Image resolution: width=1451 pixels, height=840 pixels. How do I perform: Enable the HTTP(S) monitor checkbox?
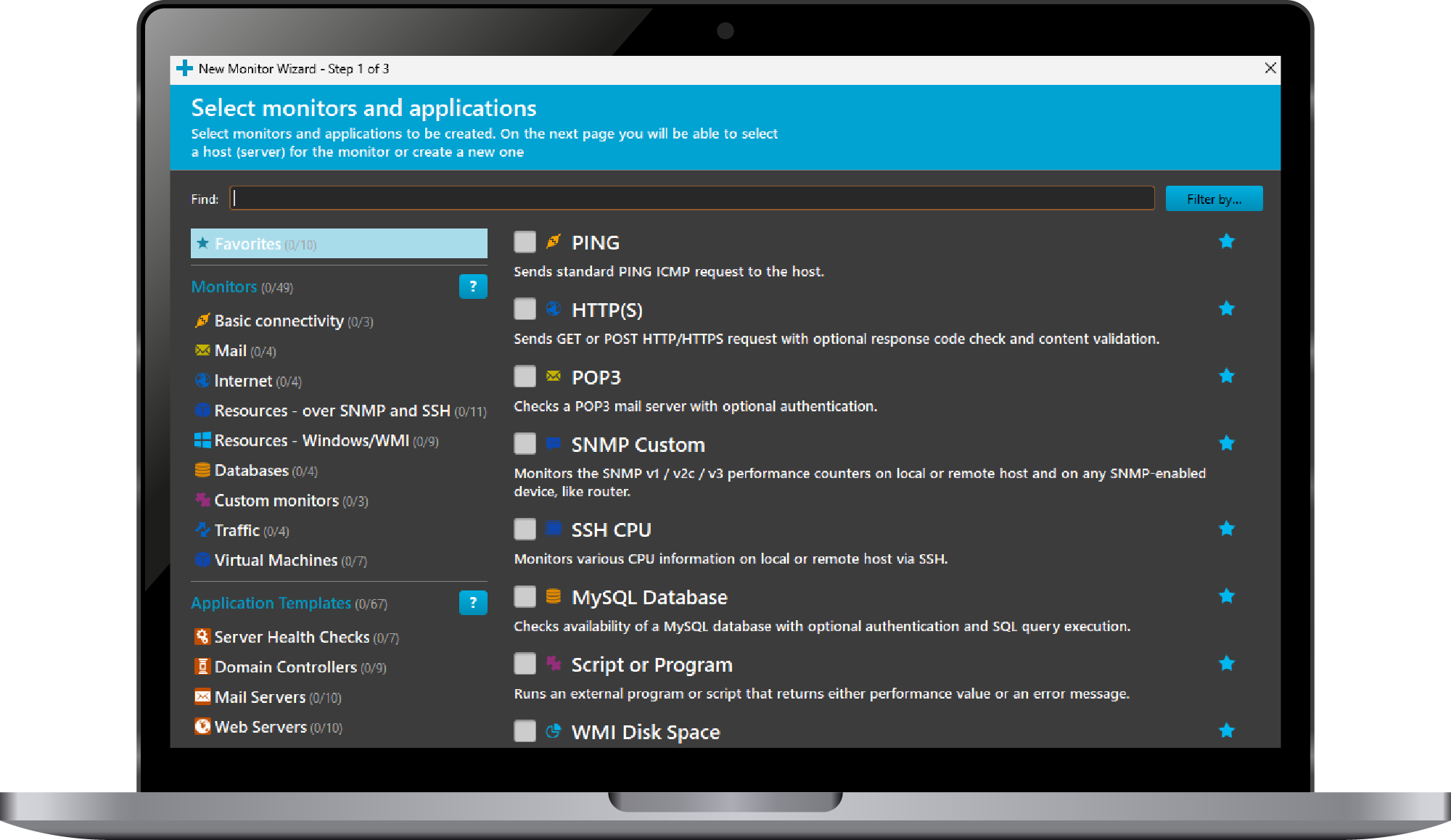[x=525, y=309]
